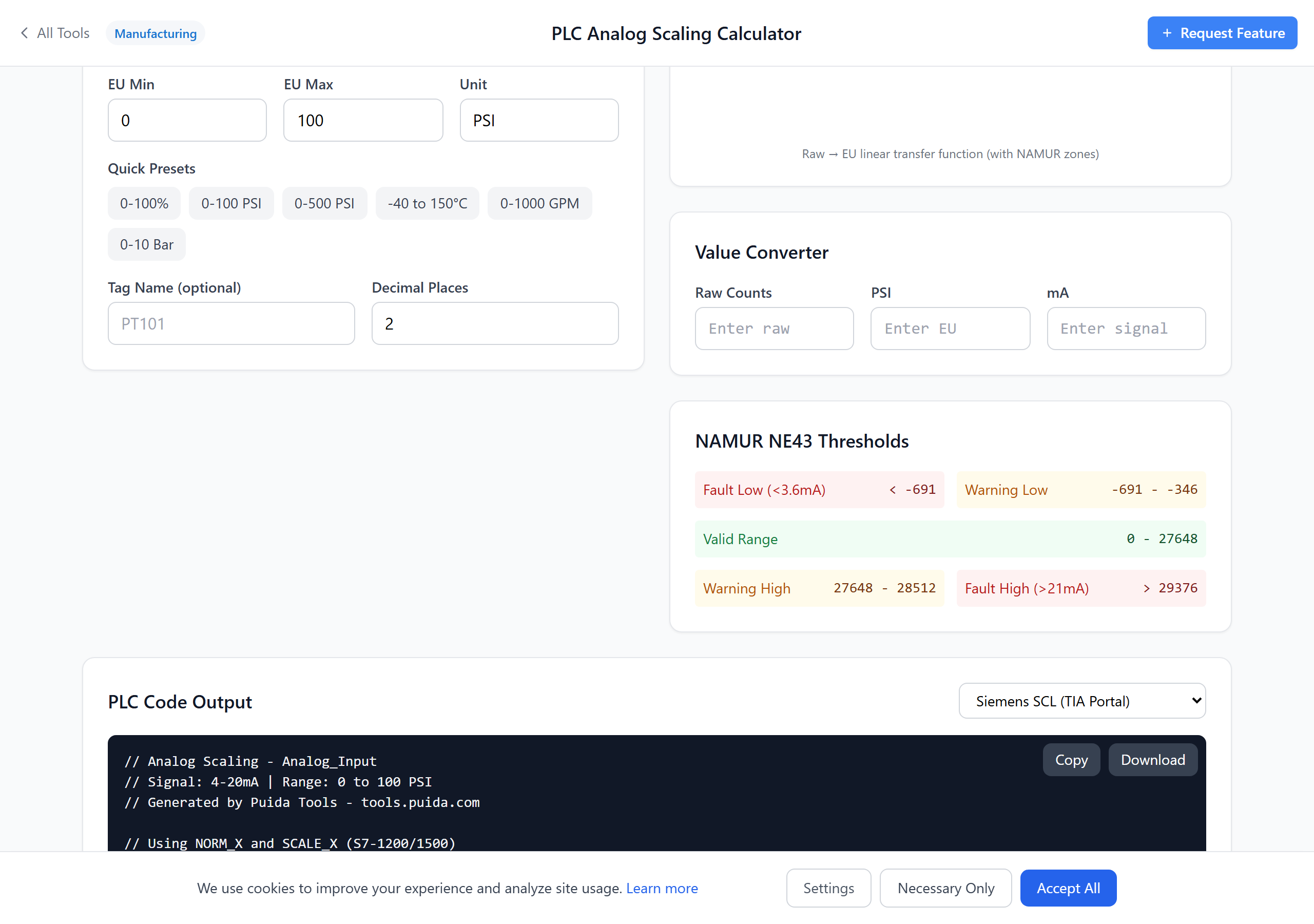1314x924 pixels.
Task: Apply the 0-1000 GPM preset
Action: pyautogui.click(x=539, y=203)
